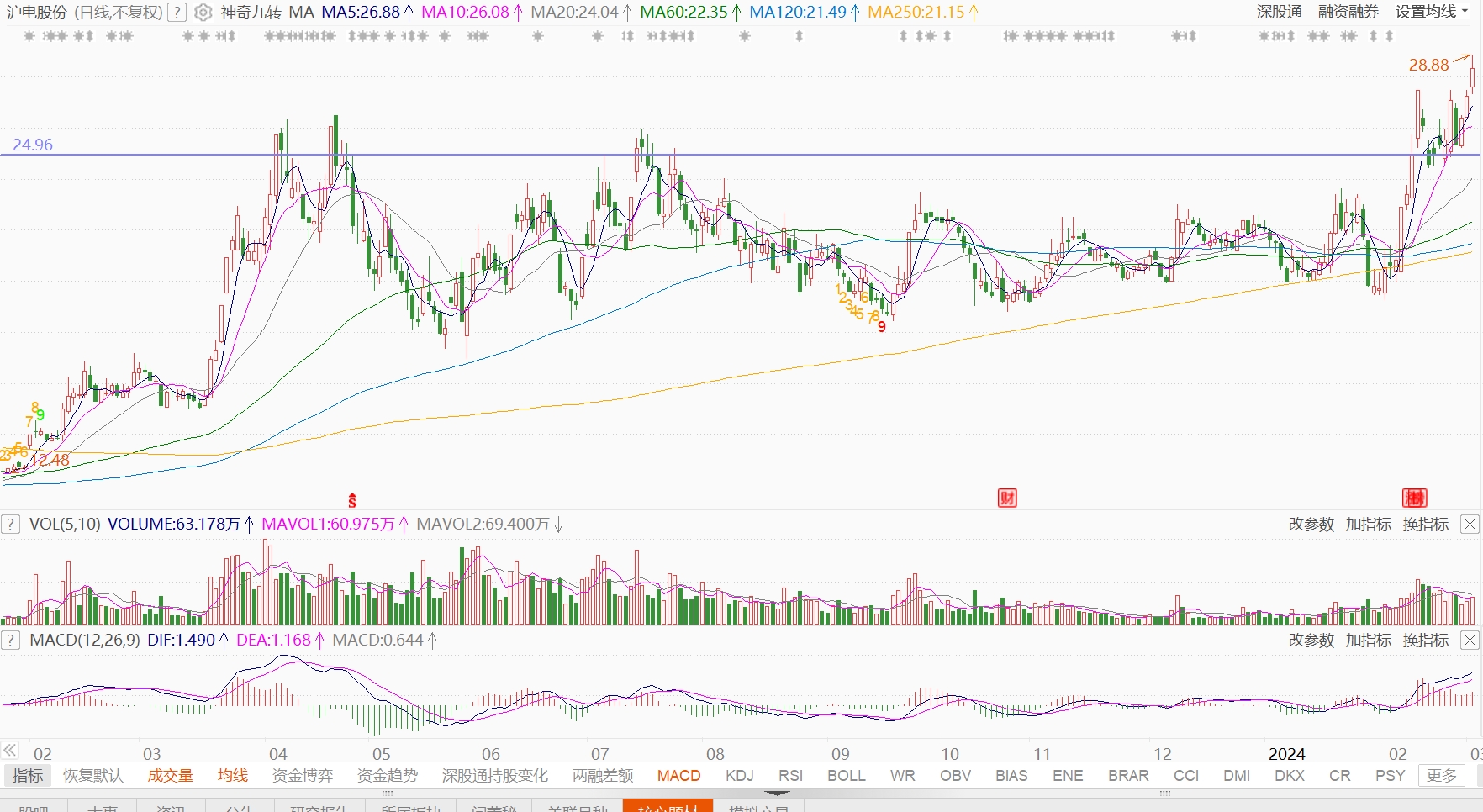
Task: Select the BOLL indicator tab
Action: [x=847, y=776]
